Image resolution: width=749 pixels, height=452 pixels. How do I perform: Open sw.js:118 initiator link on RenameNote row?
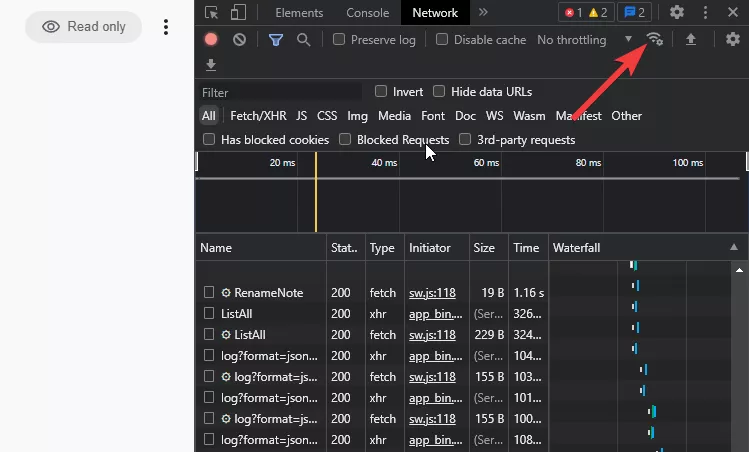coord(432,292)
